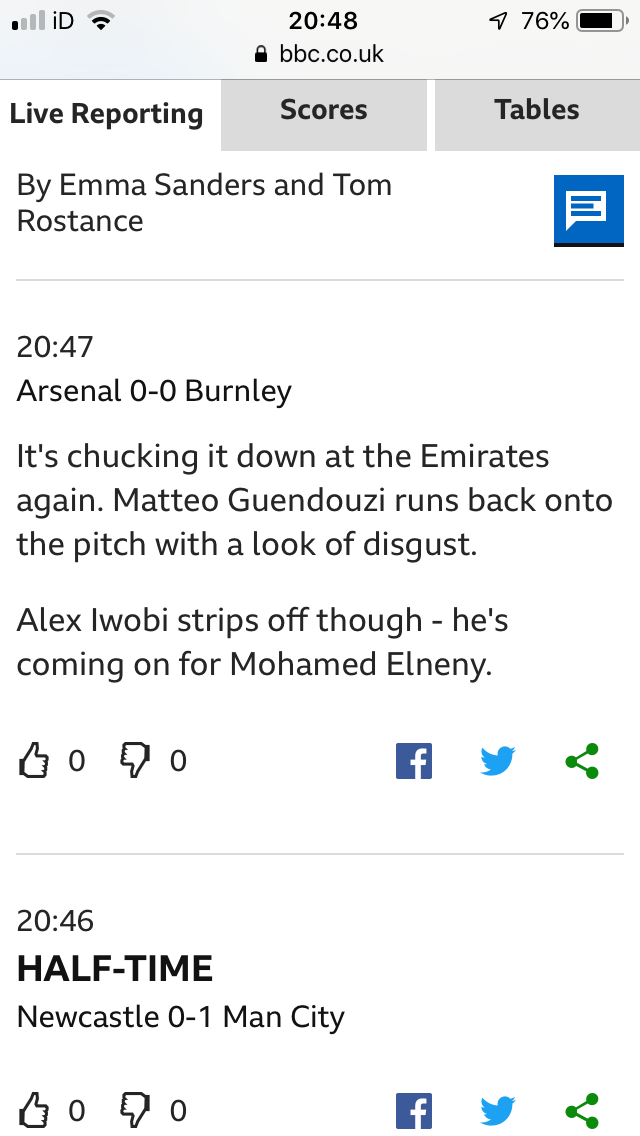Open share options for Arsenal post
The image size is (640, 1136).
pos(582,762)
